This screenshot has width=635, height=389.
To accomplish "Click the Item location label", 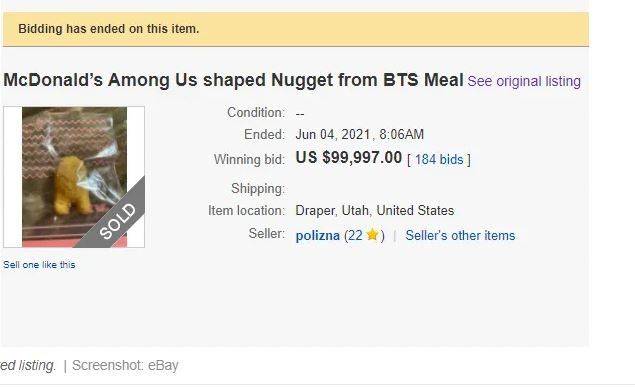I will point(247,210).
